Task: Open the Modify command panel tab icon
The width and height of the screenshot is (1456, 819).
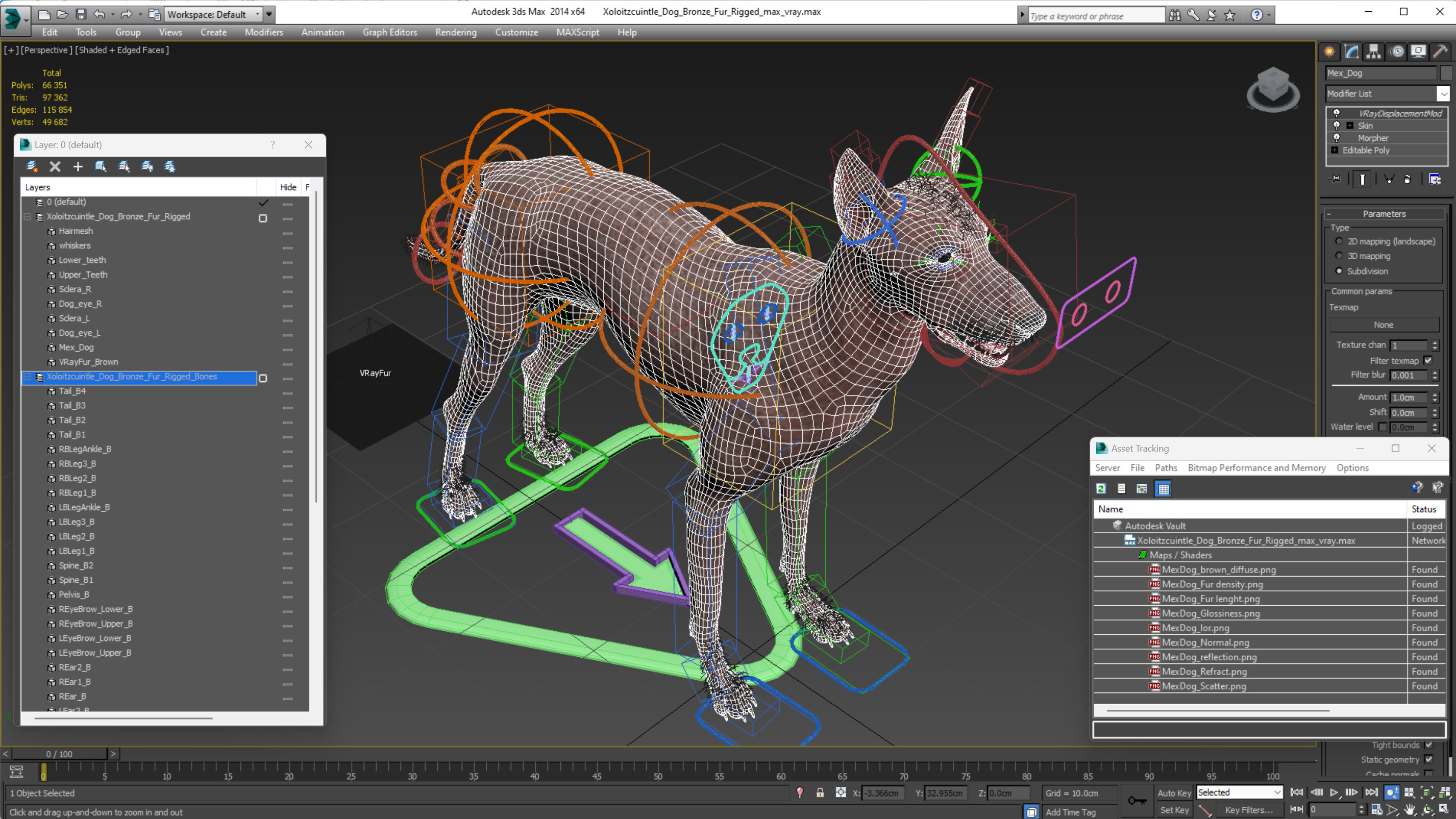Action: click(1351, 52)
